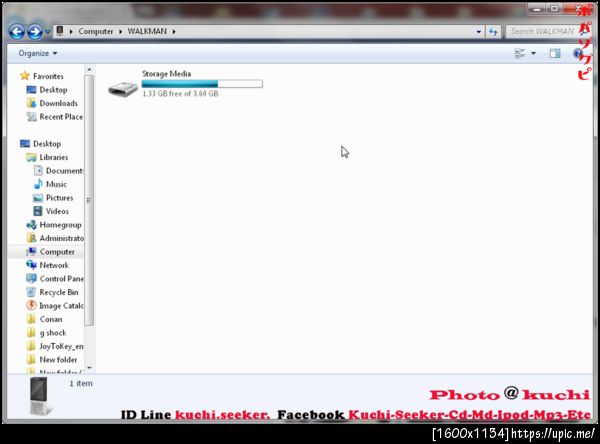Click the navigation pane scrollbar thumb
The width and height of the screenshot is (600, 444).
coord(89,200)
